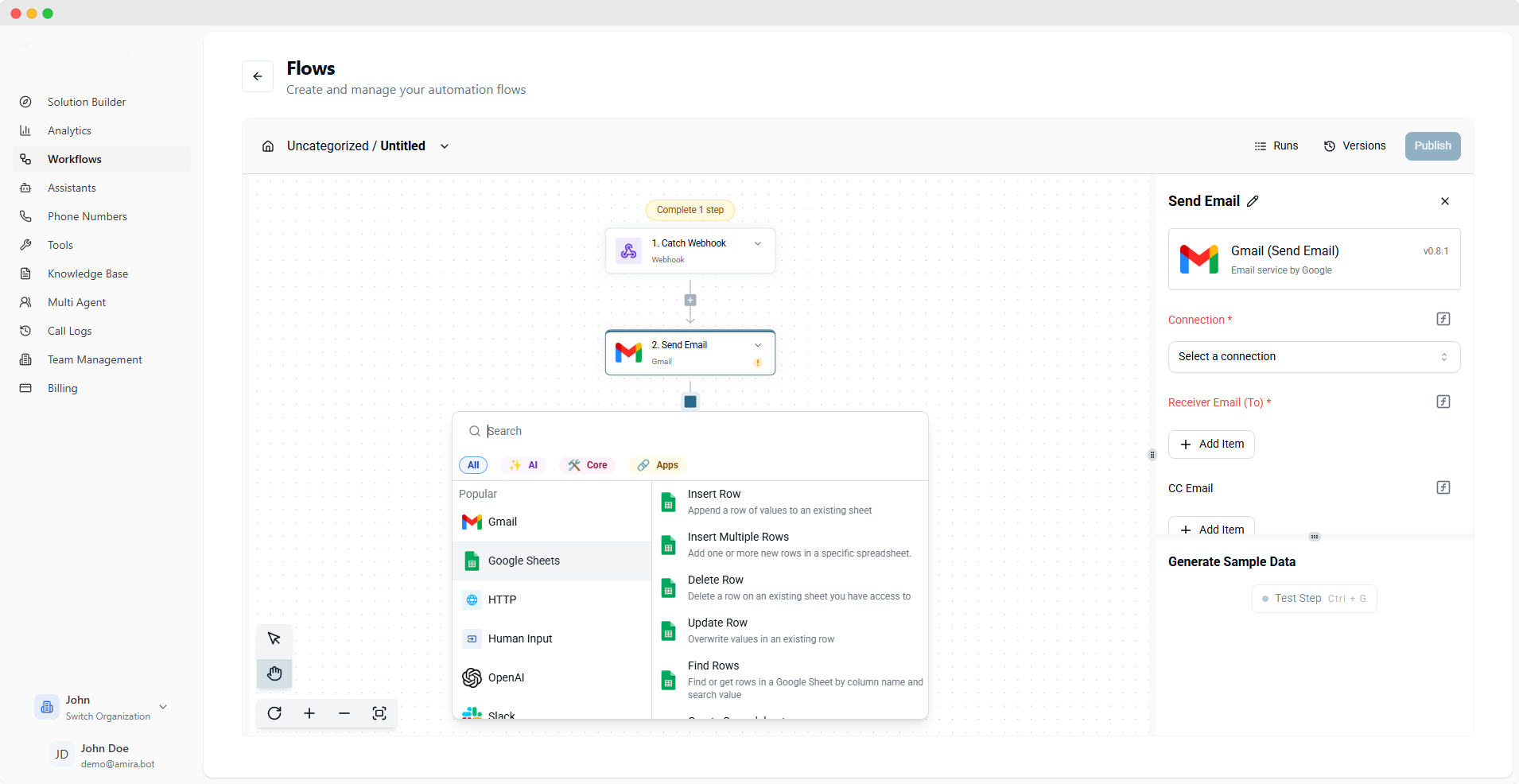Refresh the canvas with the reload icon
This screenshot has width=1519, height=784.
click(274, 713)
